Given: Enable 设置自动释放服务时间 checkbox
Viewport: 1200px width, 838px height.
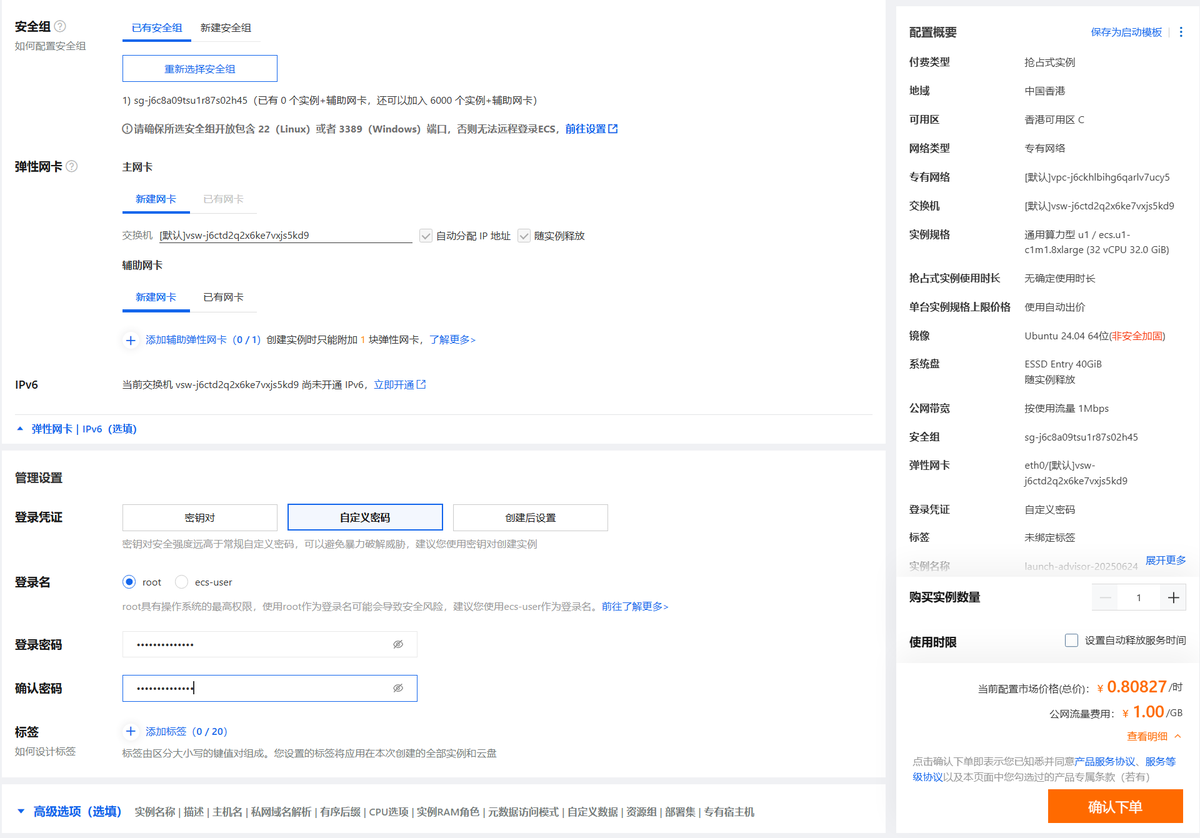Looking at the screenshot, I should coord(1071,640).
